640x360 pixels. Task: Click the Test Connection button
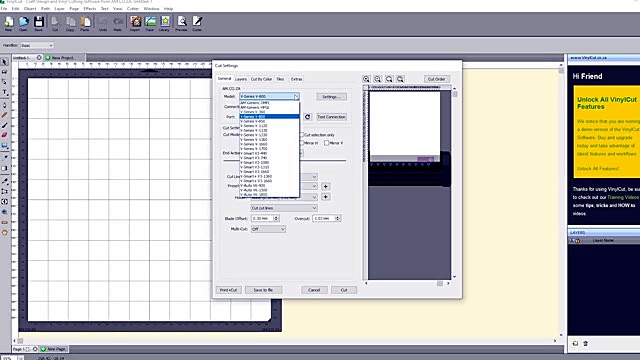(331, 117)
